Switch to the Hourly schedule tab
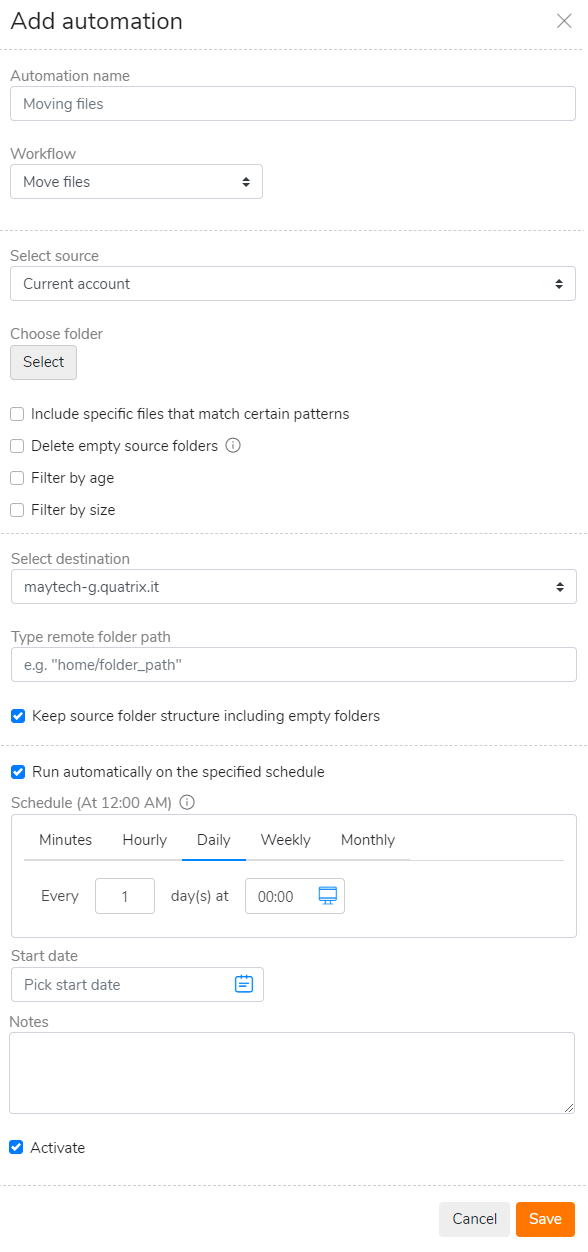Screen dimensions: 588x1252 [145, 840]
